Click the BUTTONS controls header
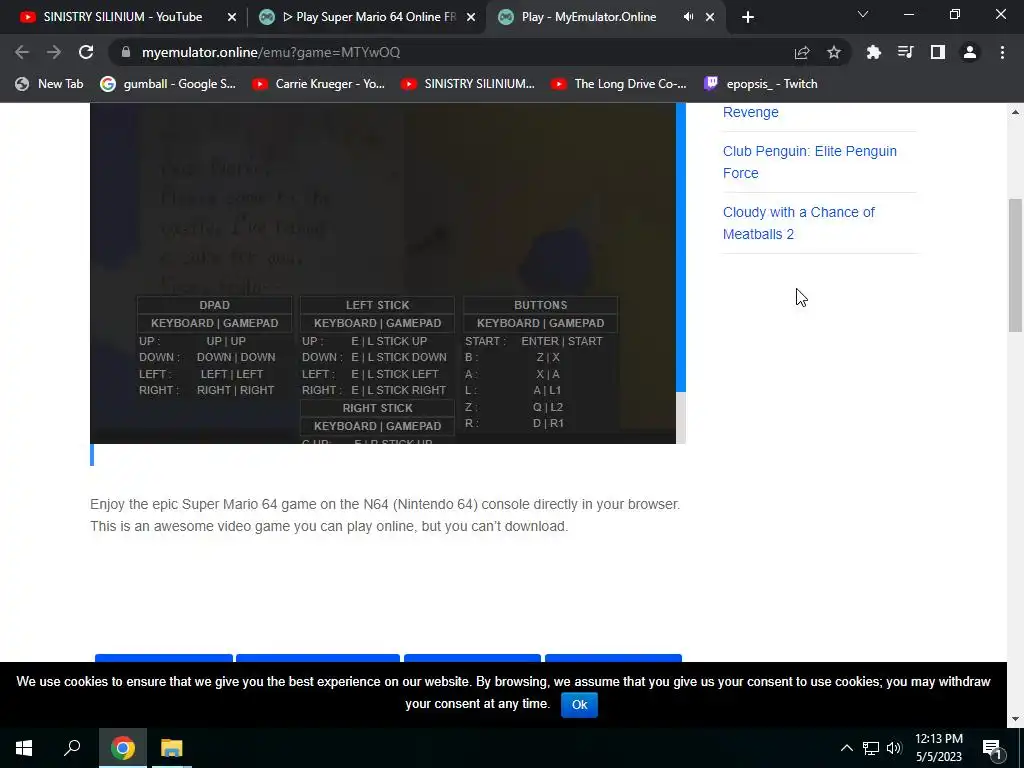 540,305
